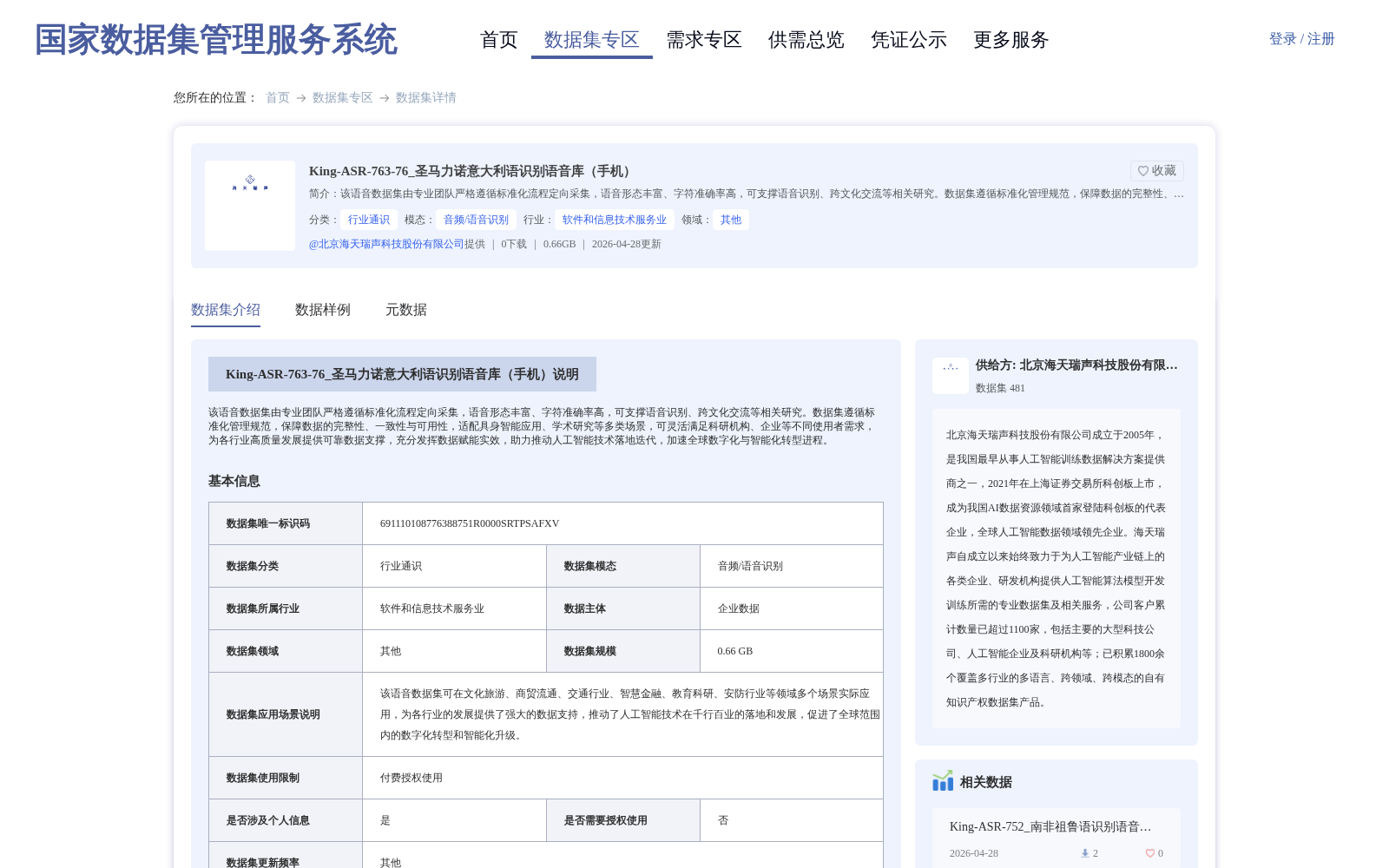This screenshot has width=1389, height=868.
Task: Click 相关数据 section heading
Action: point(986,782)
